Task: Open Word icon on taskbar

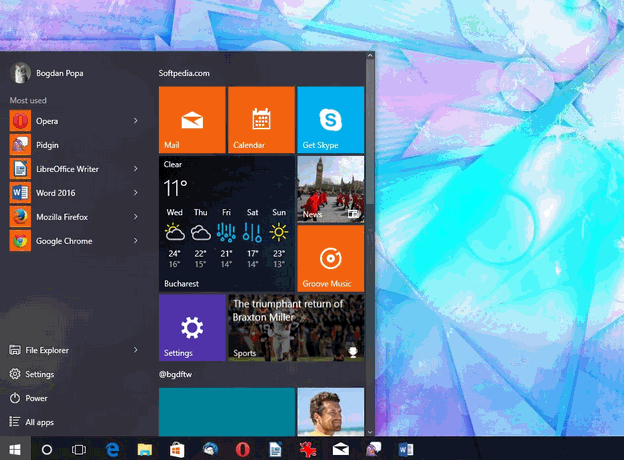Action: 406,450
